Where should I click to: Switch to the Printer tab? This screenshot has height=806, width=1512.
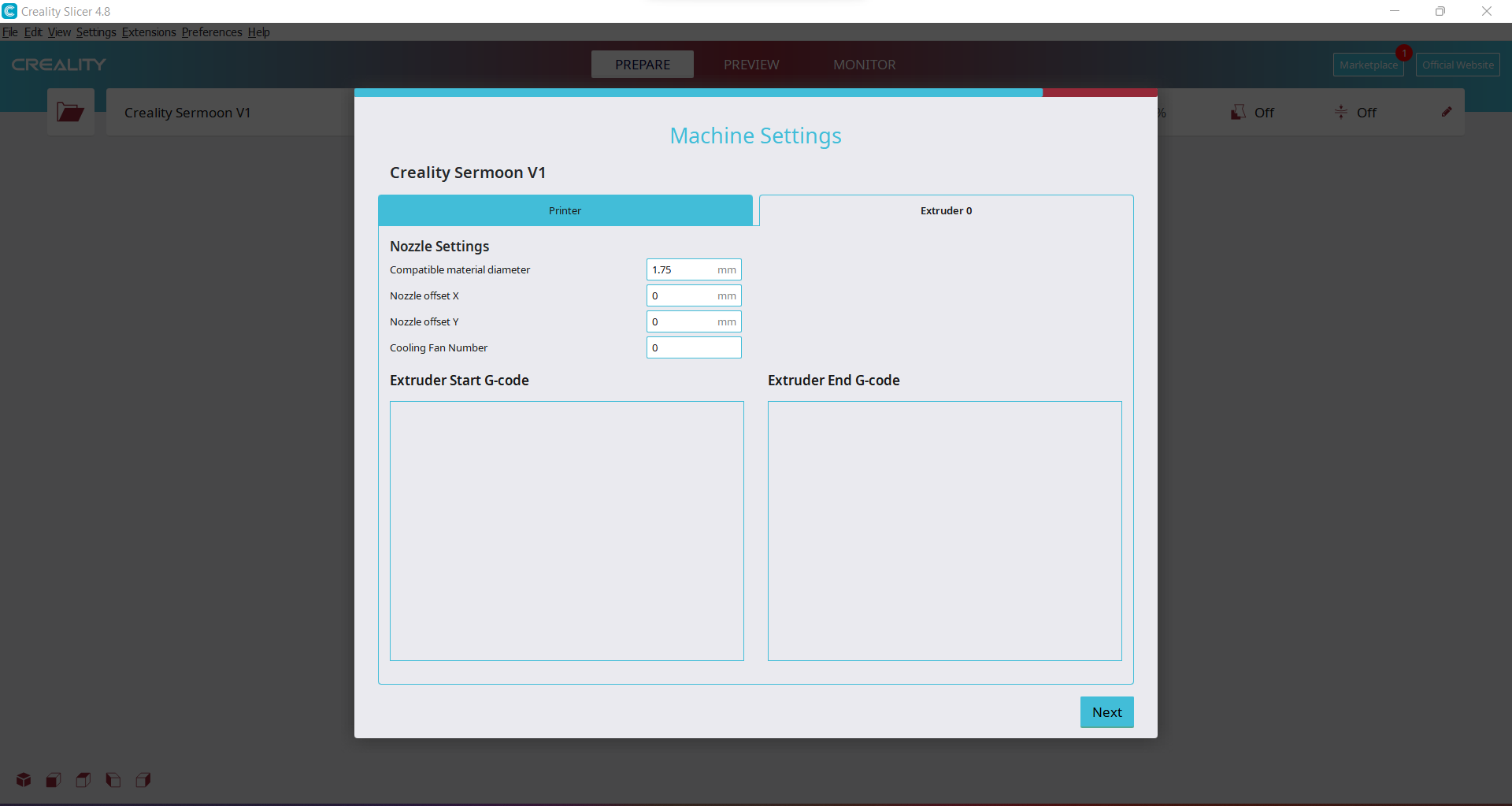tap(565, 210)
